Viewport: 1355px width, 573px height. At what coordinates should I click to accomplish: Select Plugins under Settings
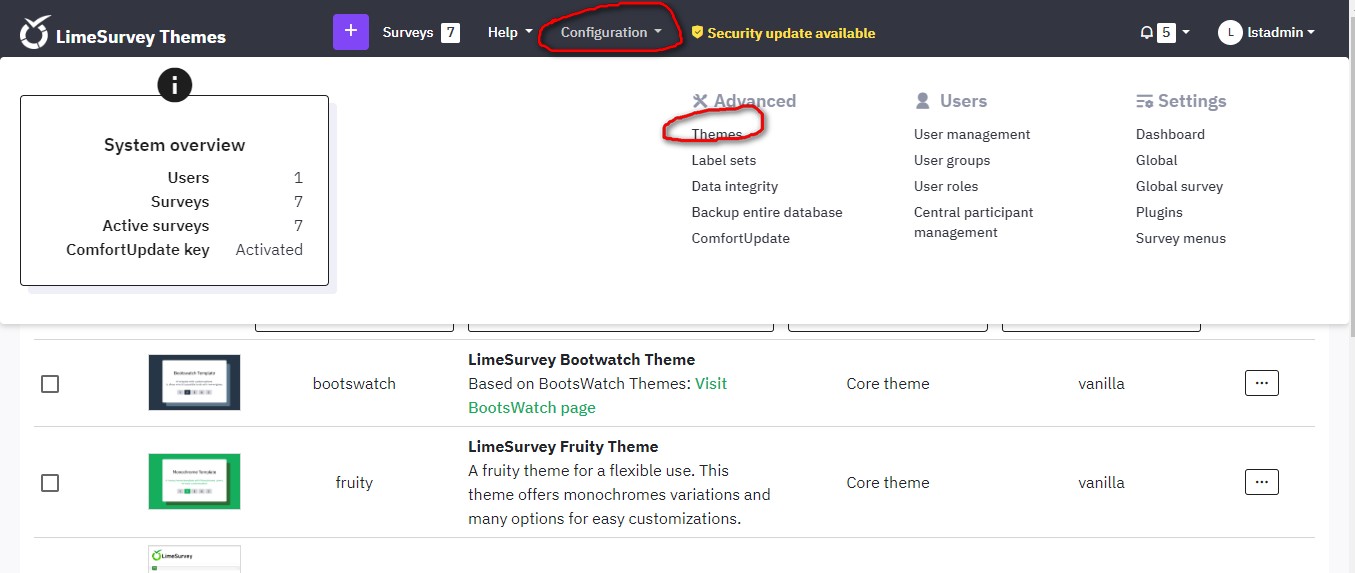click(1159, 212)
